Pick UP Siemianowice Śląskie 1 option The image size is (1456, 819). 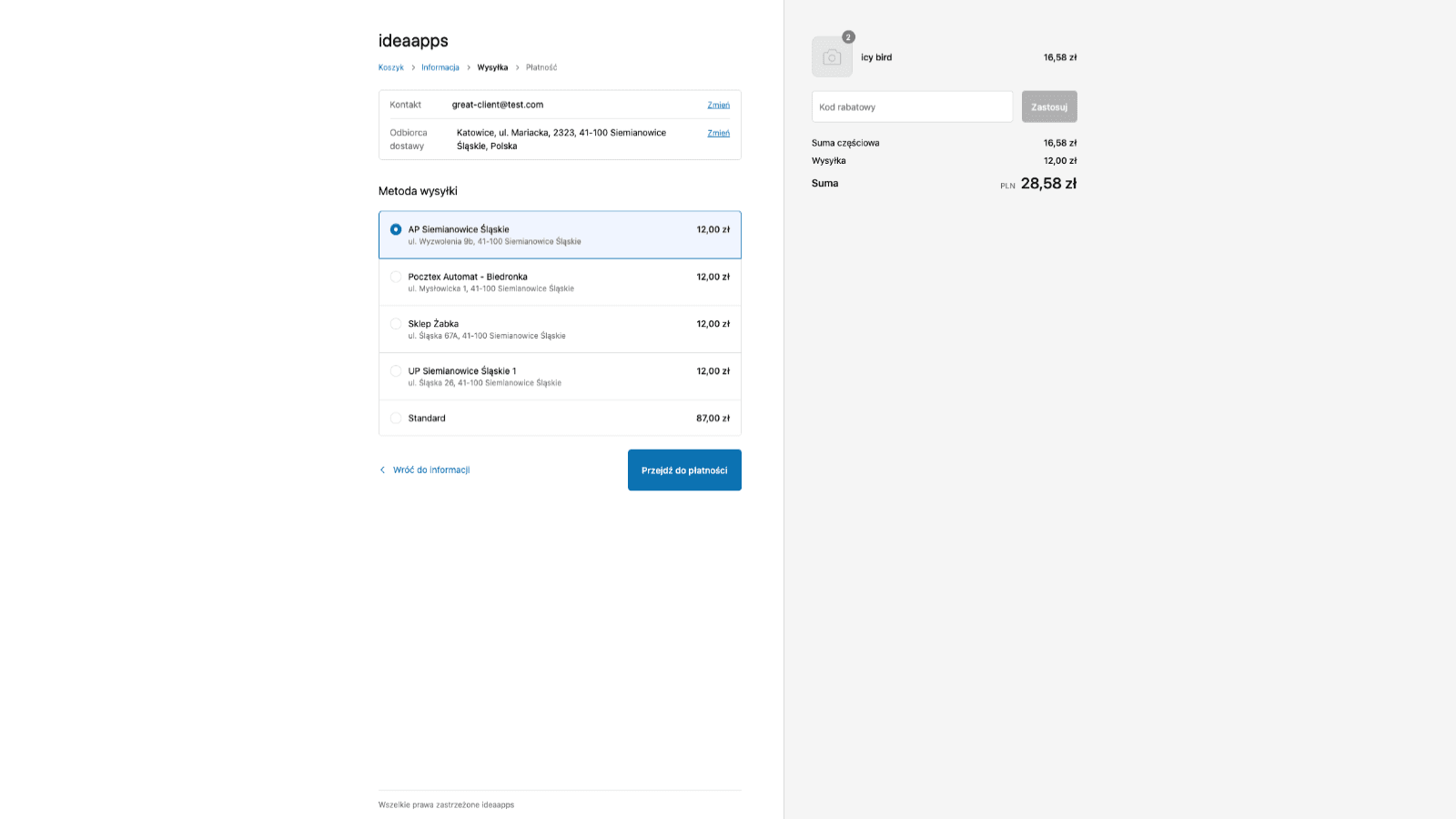pyautogui.click(x=396, y=370)
